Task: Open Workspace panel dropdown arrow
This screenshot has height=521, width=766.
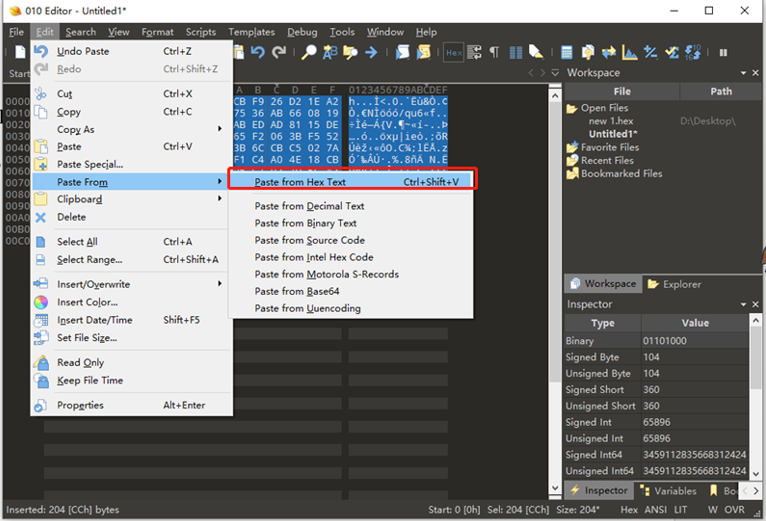Action: [x=743, y=73]
